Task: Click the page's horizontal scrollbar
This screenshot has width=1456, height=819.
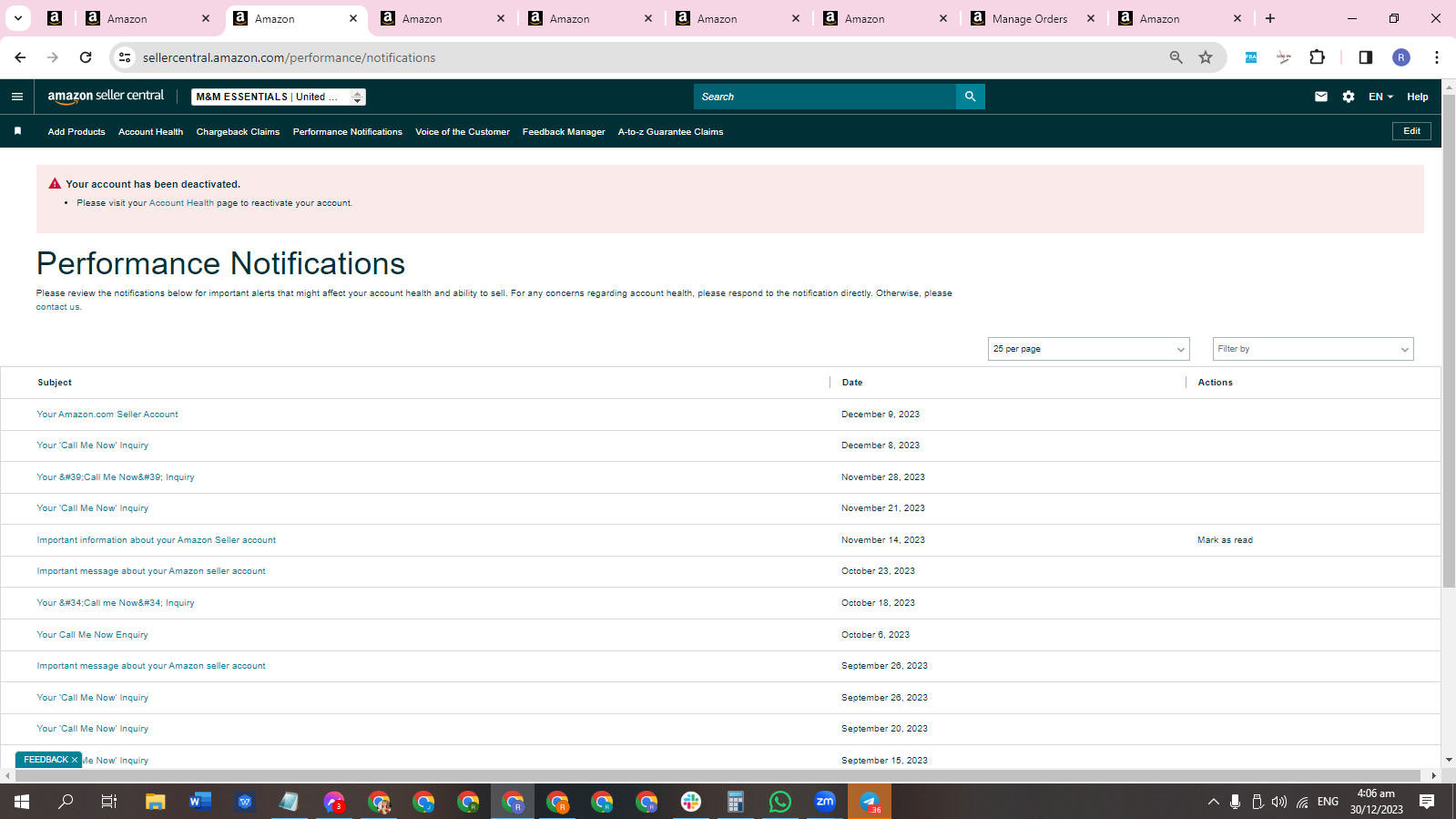Action: click(718, 776)
